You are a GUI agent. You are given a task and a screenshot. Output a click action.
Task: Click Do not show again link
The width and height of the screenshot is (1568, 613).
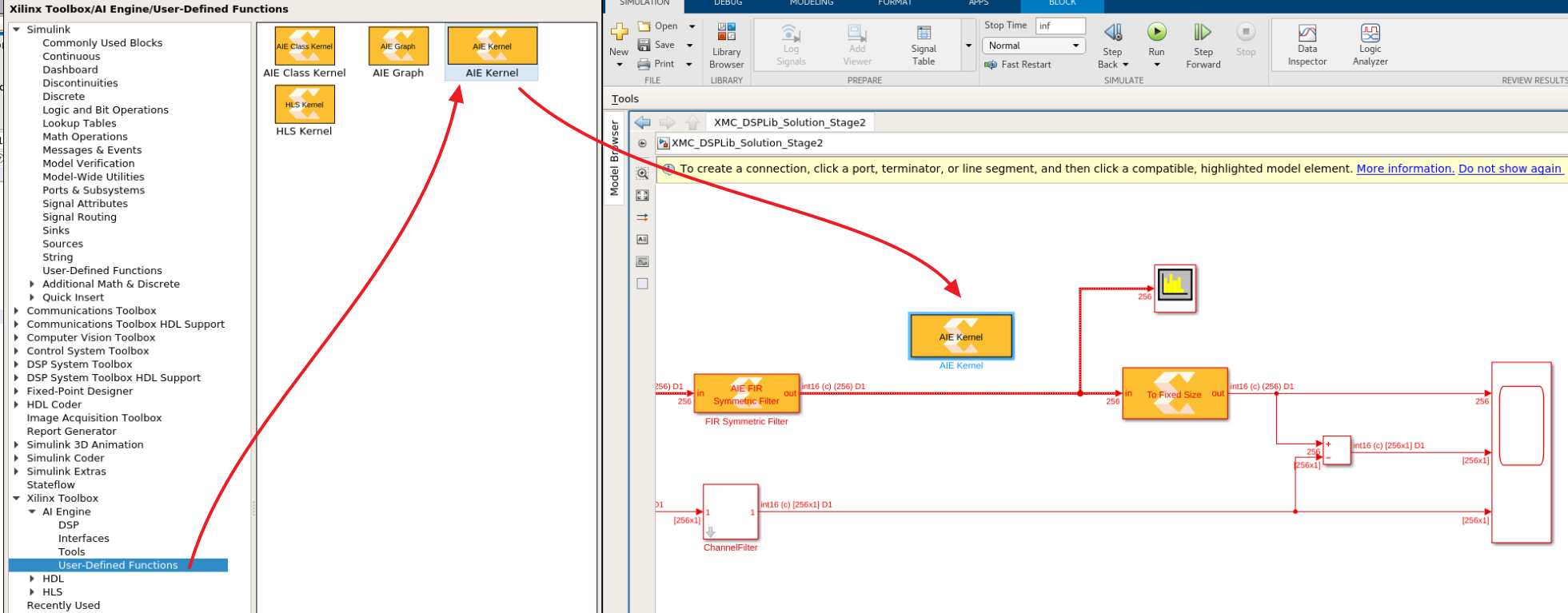point(1510,169)
